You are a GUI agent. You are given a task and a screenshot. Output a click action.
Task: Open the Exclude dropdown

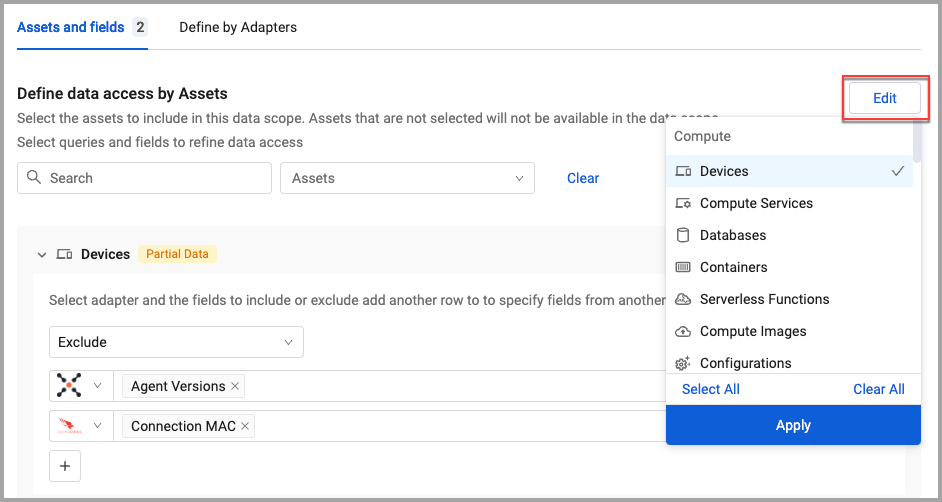[176, 342]
